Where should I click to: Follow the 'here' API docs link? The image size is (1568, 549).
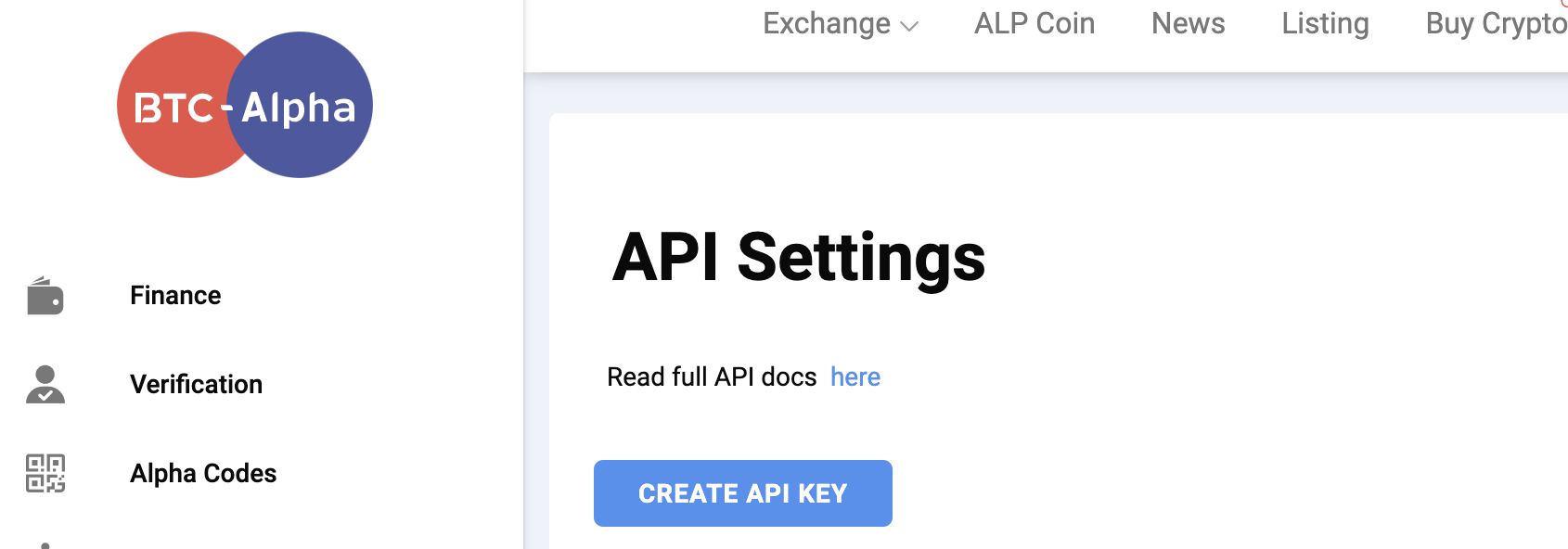pyautogui.click(x=855, y=377)
